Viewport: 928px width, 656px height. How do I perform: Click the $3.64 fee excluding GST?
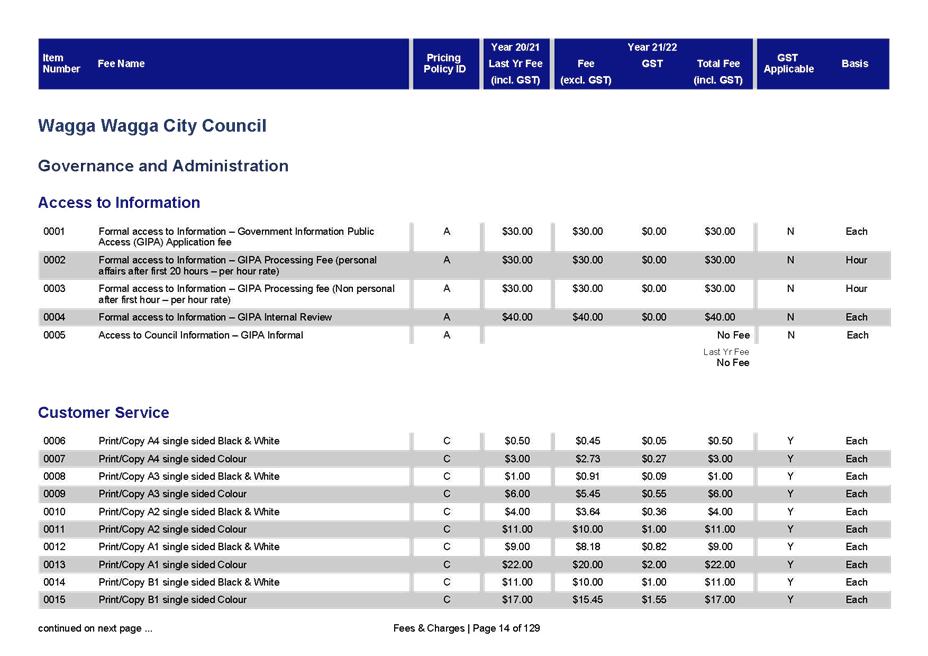coord(588,512)
